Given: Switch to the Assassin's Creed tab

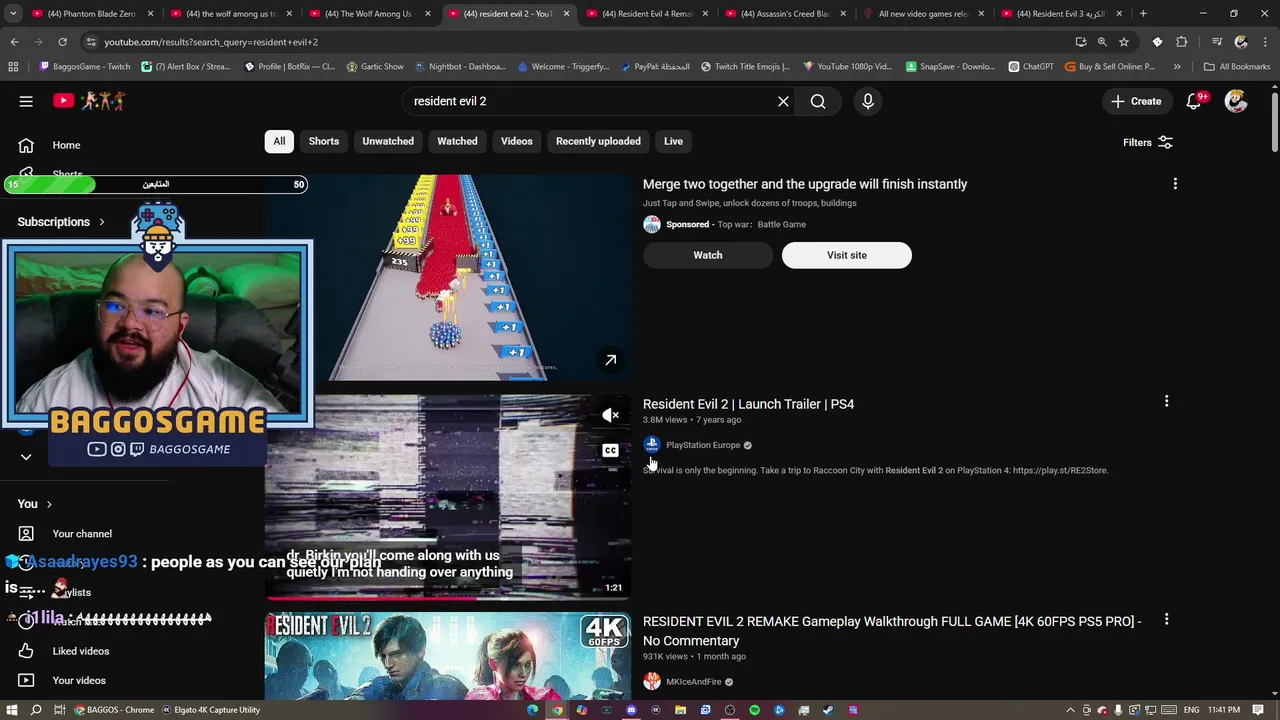Looking at the screenshot, I should 784,14.
